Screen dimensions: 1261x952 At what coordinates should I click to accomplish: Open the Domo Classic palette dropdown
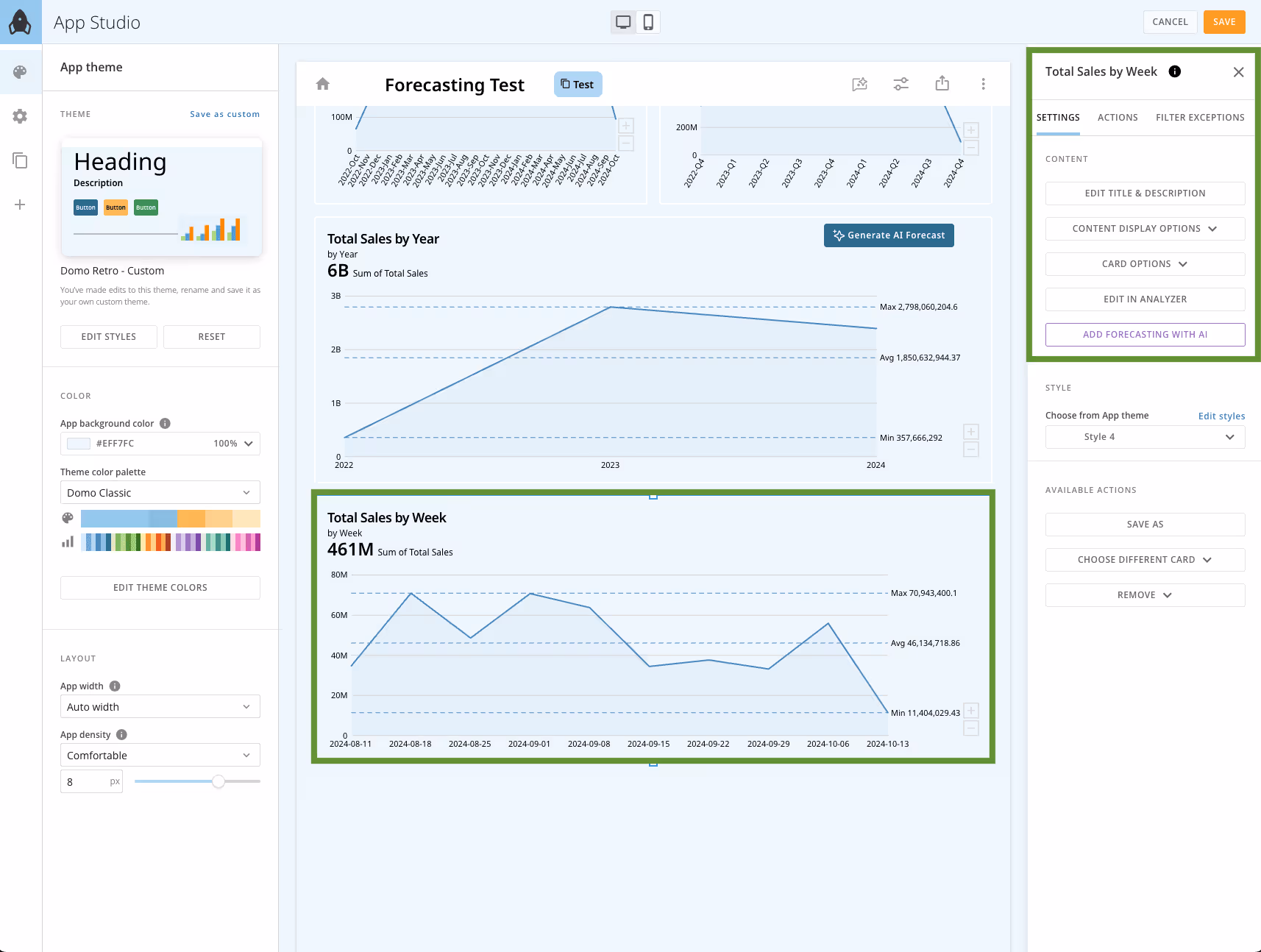[160, 492]
